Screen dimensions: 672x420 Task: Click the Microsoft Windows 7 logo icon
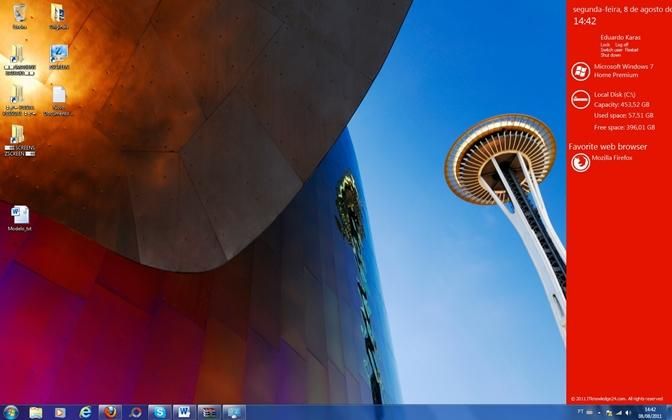tap(579, 70)
